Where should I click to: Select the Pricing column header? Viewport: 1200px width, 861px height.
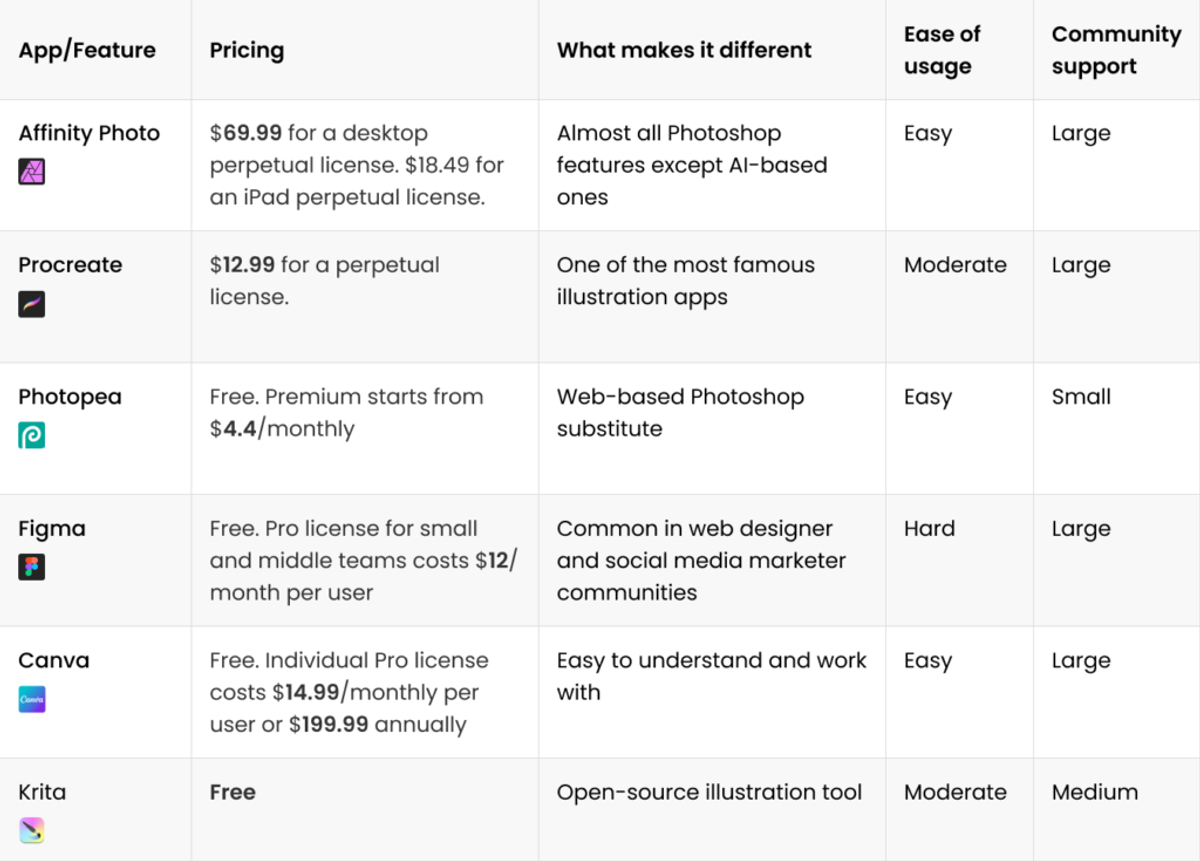(x=247, y=50)
